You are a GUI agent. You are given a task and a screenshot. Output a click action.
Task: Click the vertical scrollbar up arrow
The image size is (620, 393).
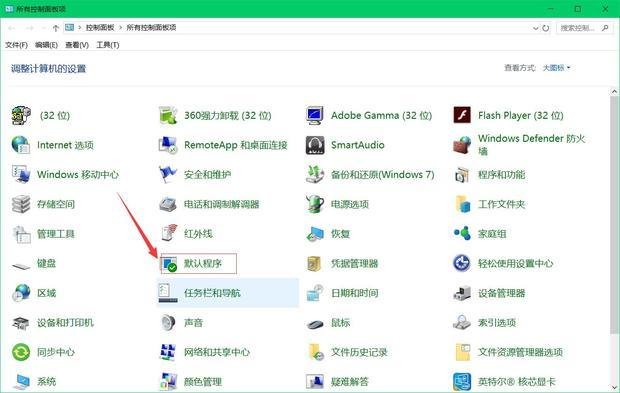pyautogui.click(x=614, y=92)
